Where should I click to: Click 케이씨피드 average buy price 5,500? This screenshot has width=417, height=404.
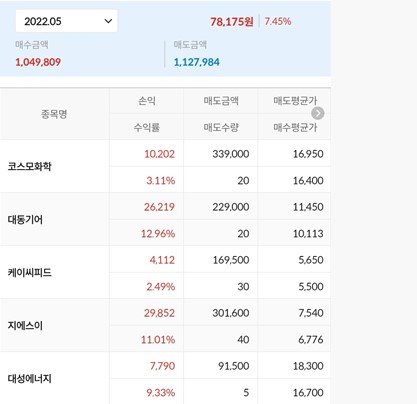pos(311,286)
